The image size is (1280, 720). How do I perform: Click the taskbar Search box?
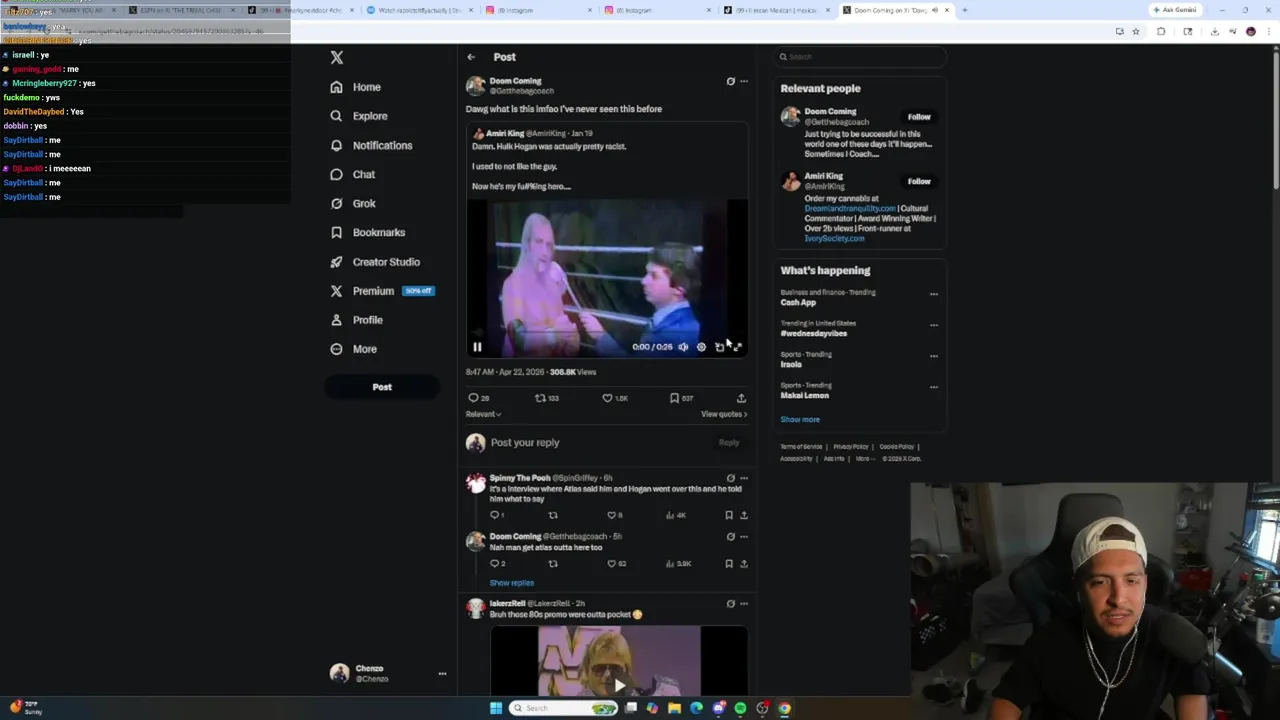(564, 708)
